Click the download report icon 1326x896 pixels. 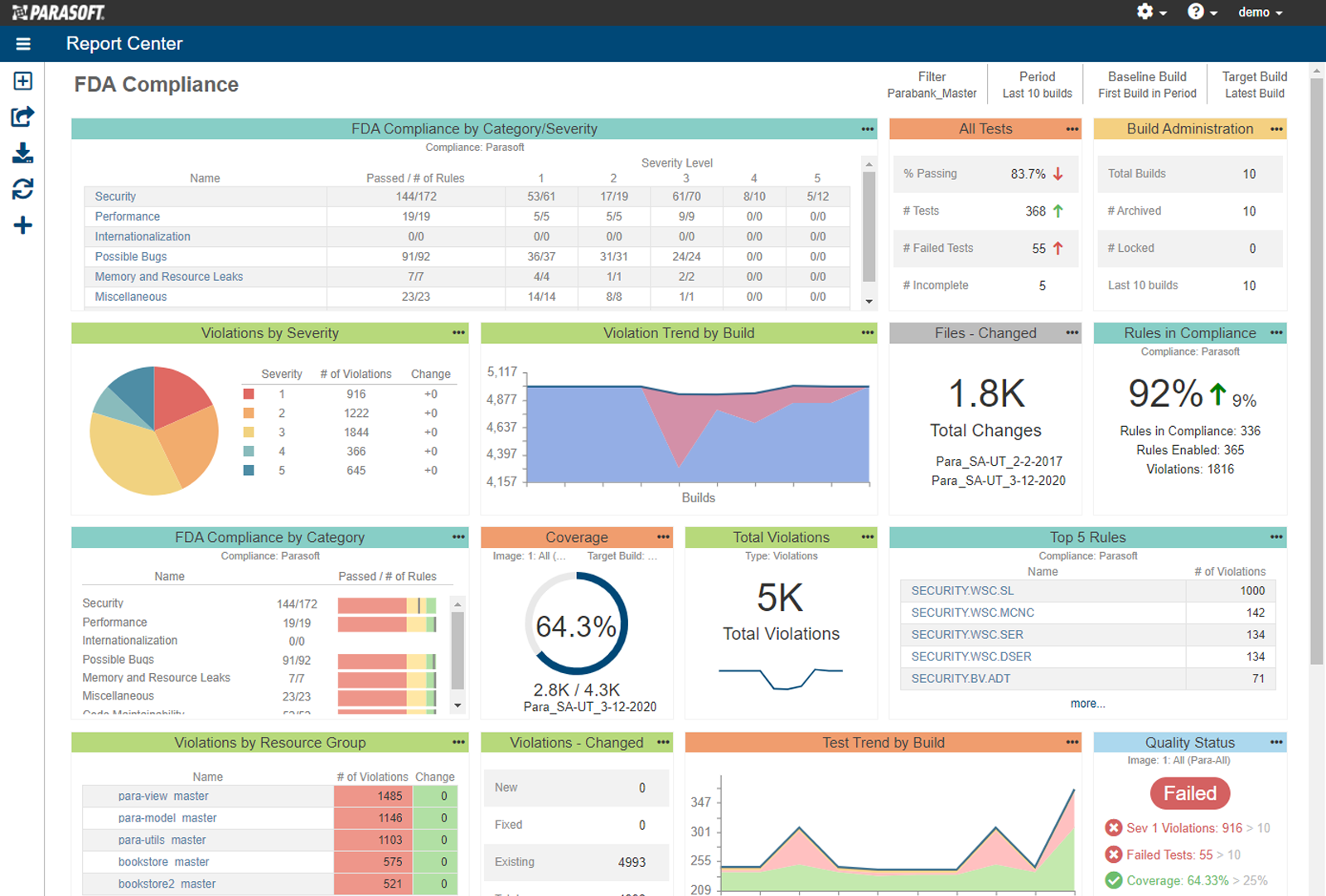tap(23, 153)
